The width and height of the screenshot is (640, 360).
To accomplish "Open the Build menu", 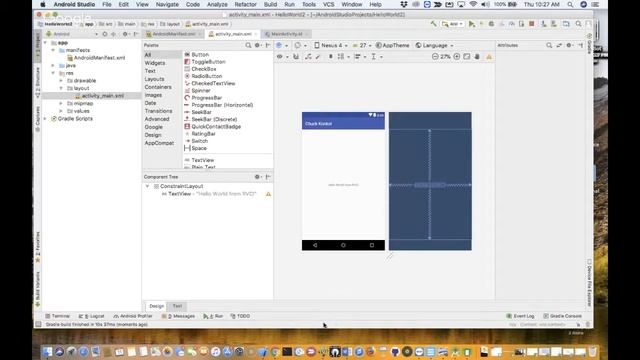I will tap(270, 4).
